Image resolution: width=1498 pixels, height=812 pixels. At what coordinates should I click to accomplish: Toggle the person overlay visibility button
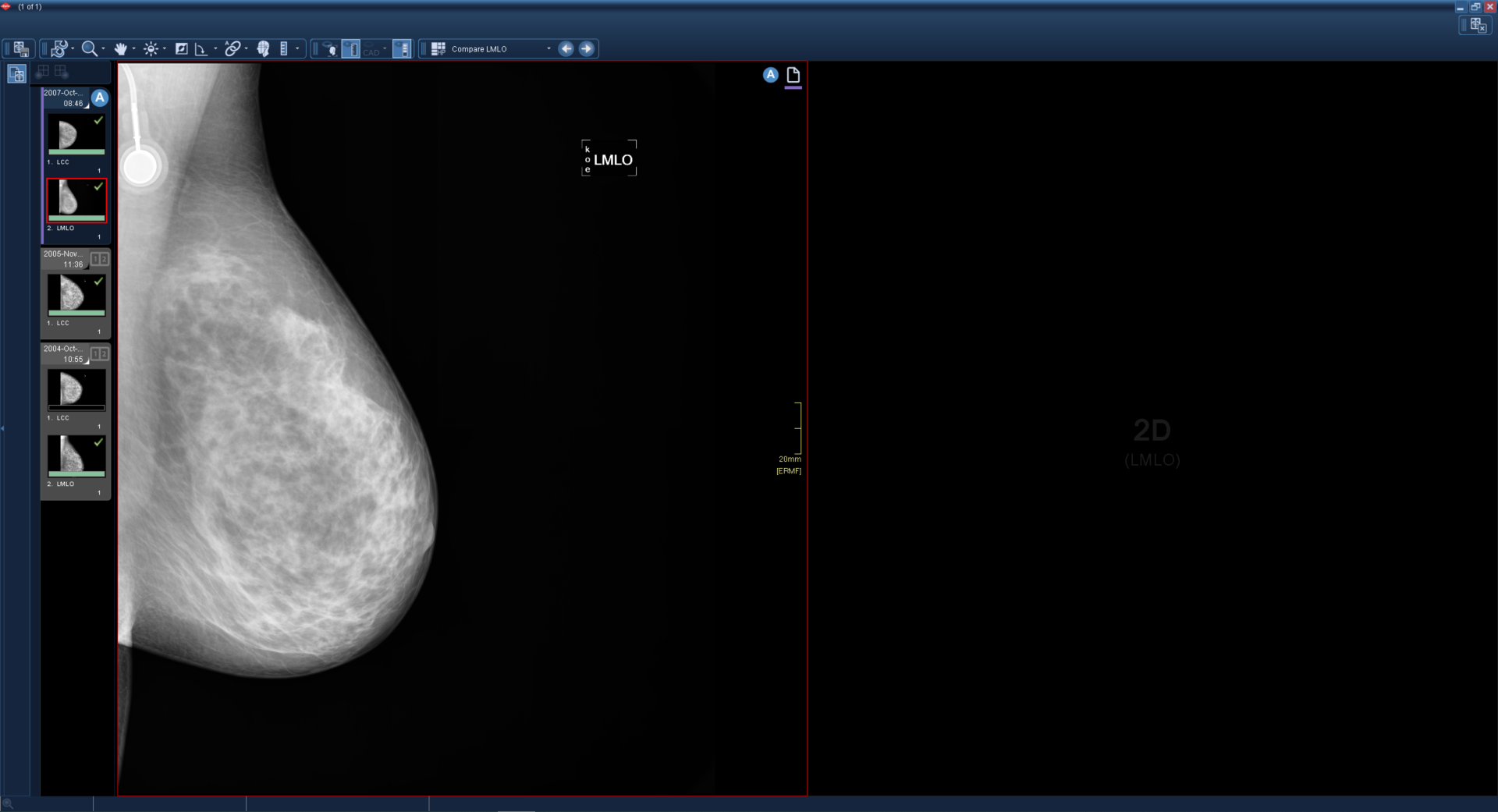329,49
